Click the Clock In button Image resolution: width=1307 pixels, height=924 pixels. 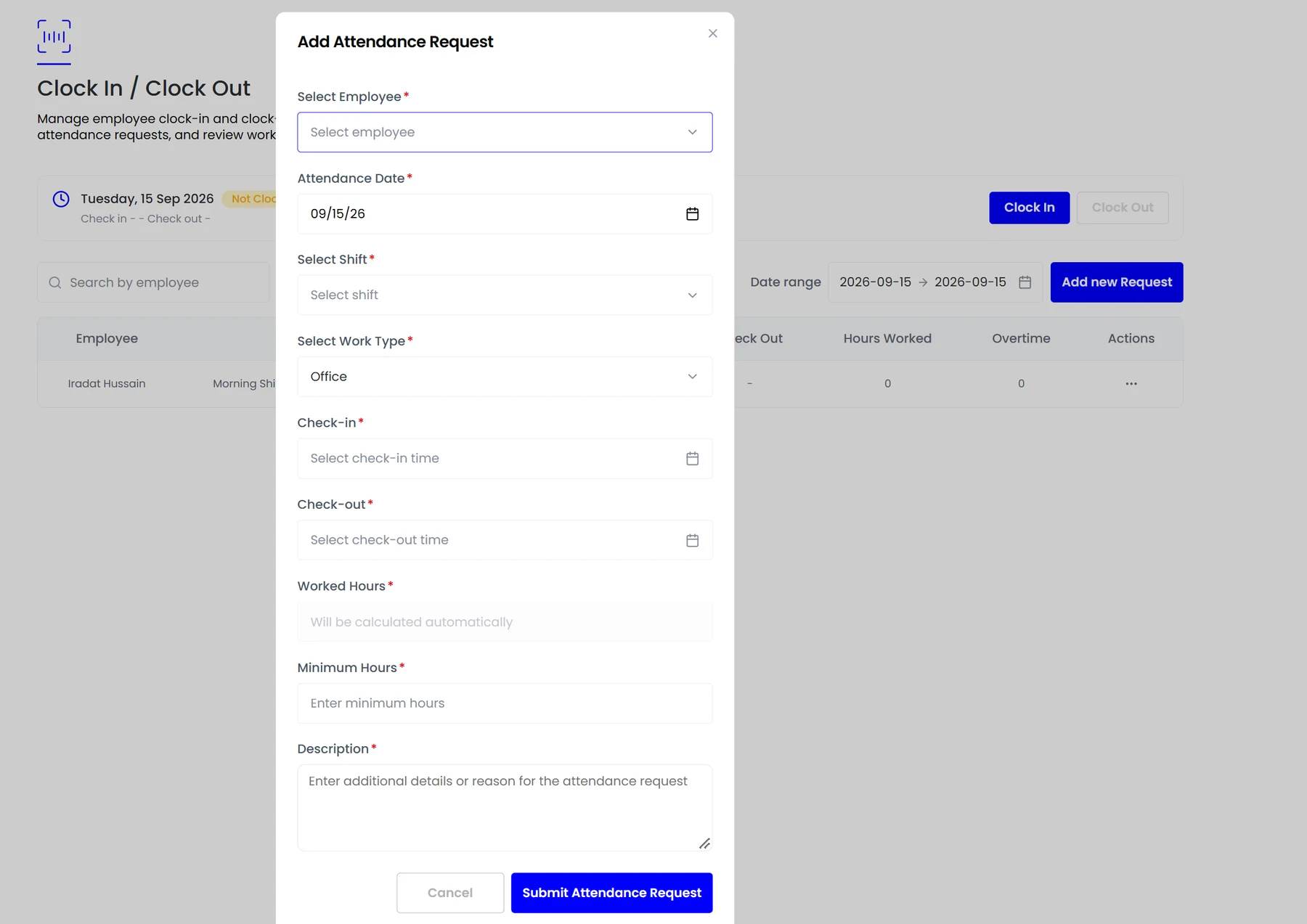[x=1029, y=208]
